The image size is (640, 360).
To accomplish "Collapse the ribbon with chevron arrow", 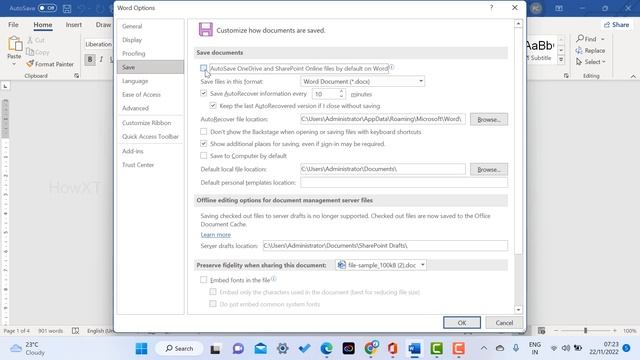I will coord(633,76).
